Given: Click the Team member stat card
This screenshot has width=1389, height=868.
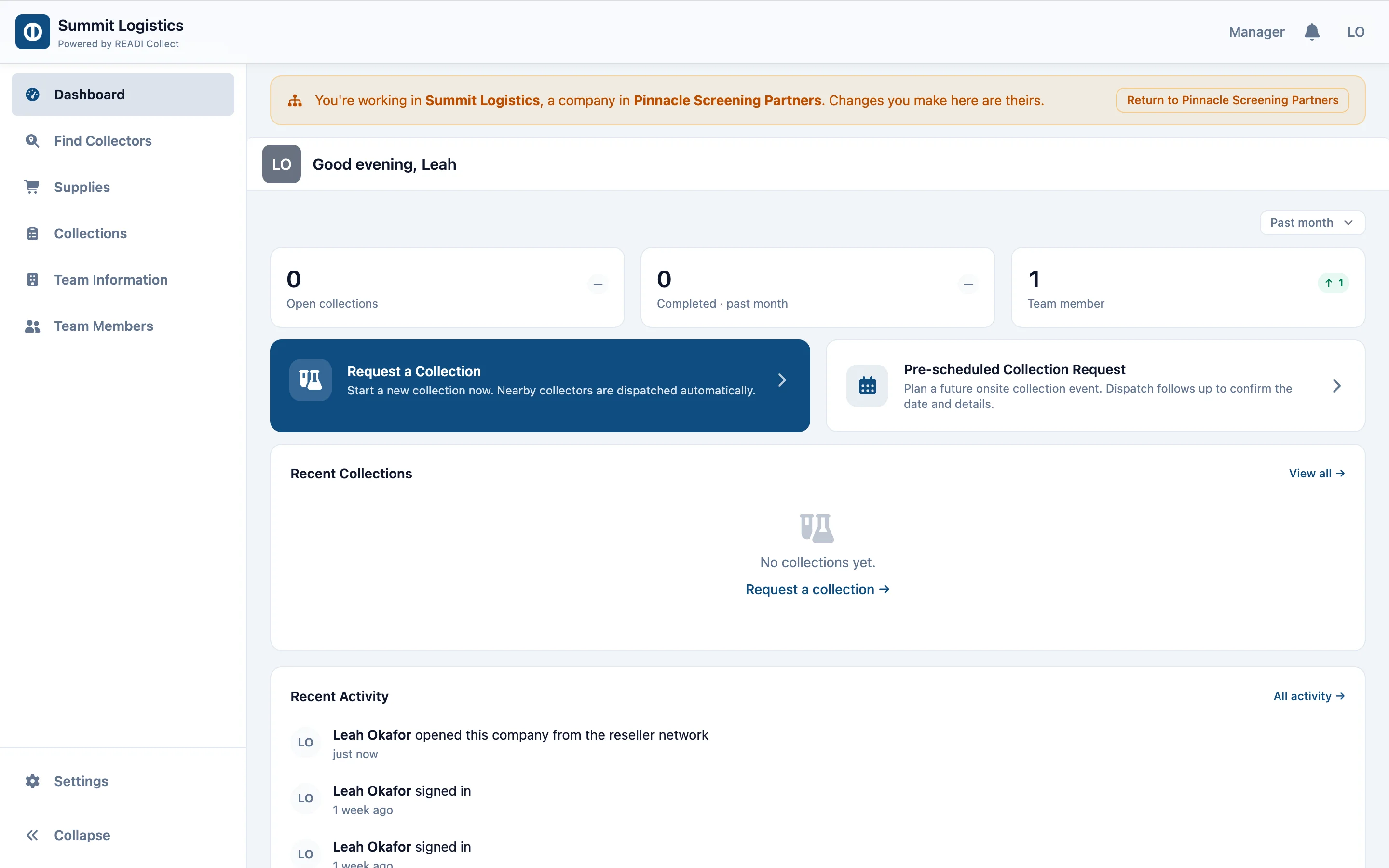Looking at the screenshot, I should (x=1187, y=287).
